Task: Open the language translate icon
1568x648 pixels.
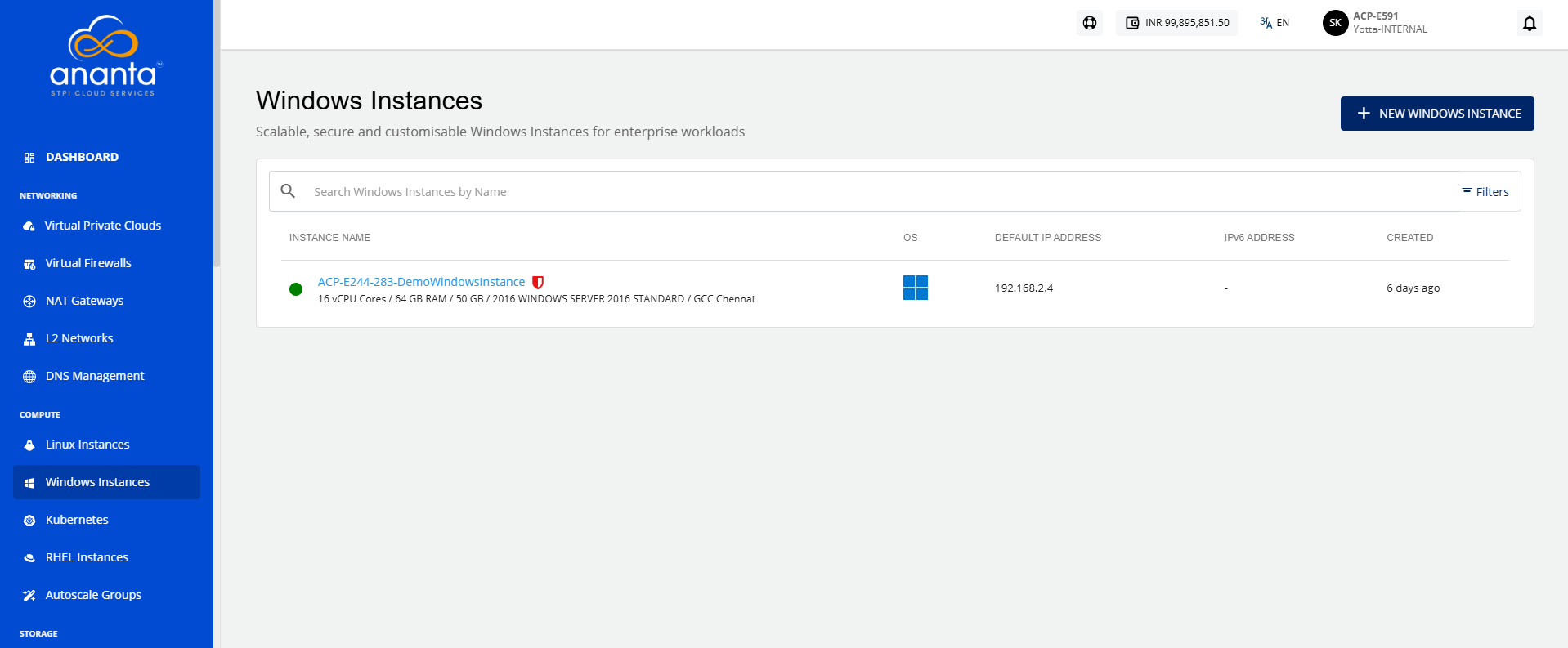Action: click(1266, 23)
